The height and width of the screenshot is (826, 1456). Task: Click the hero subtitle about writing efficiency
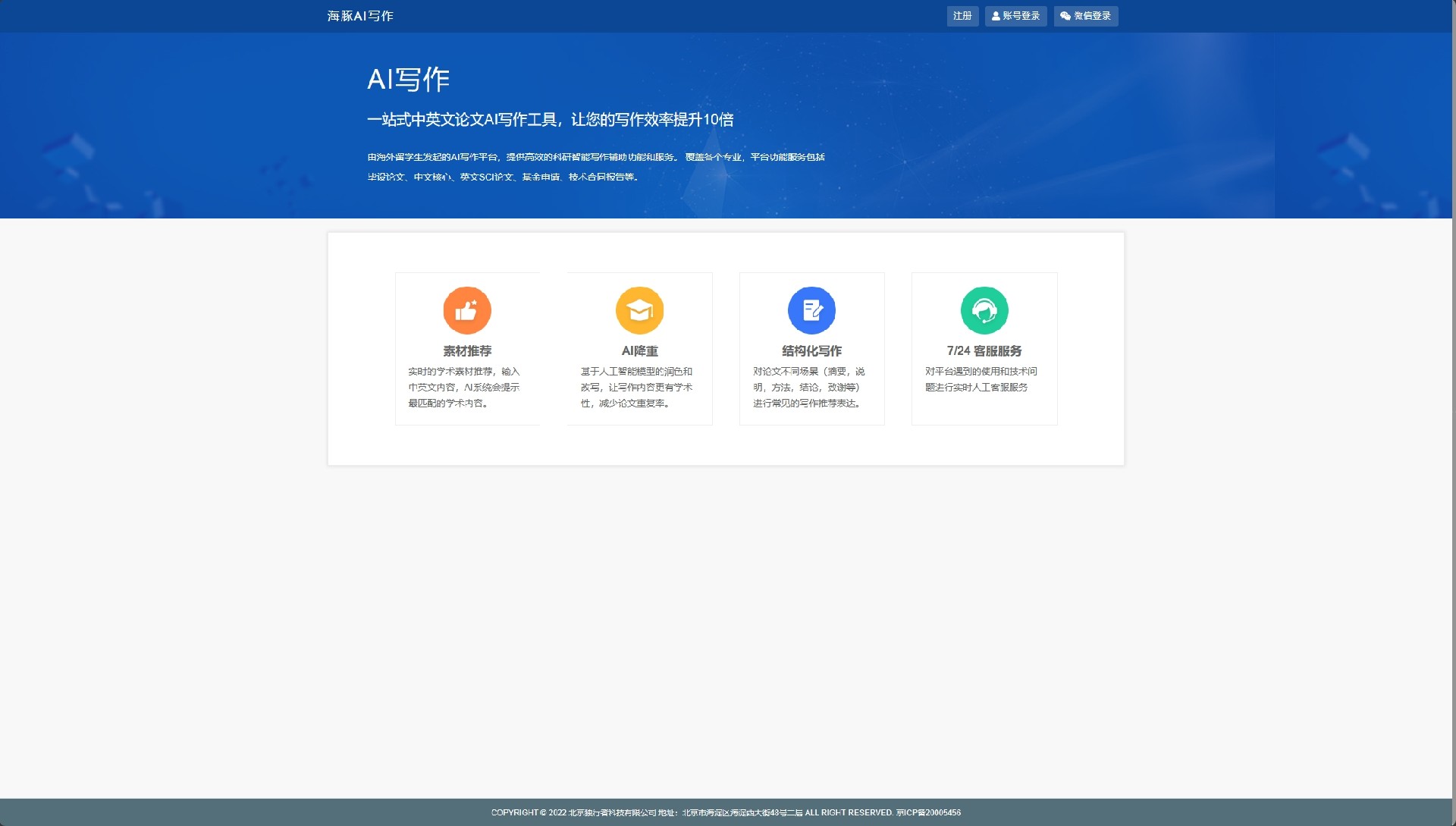coord(552,119)
